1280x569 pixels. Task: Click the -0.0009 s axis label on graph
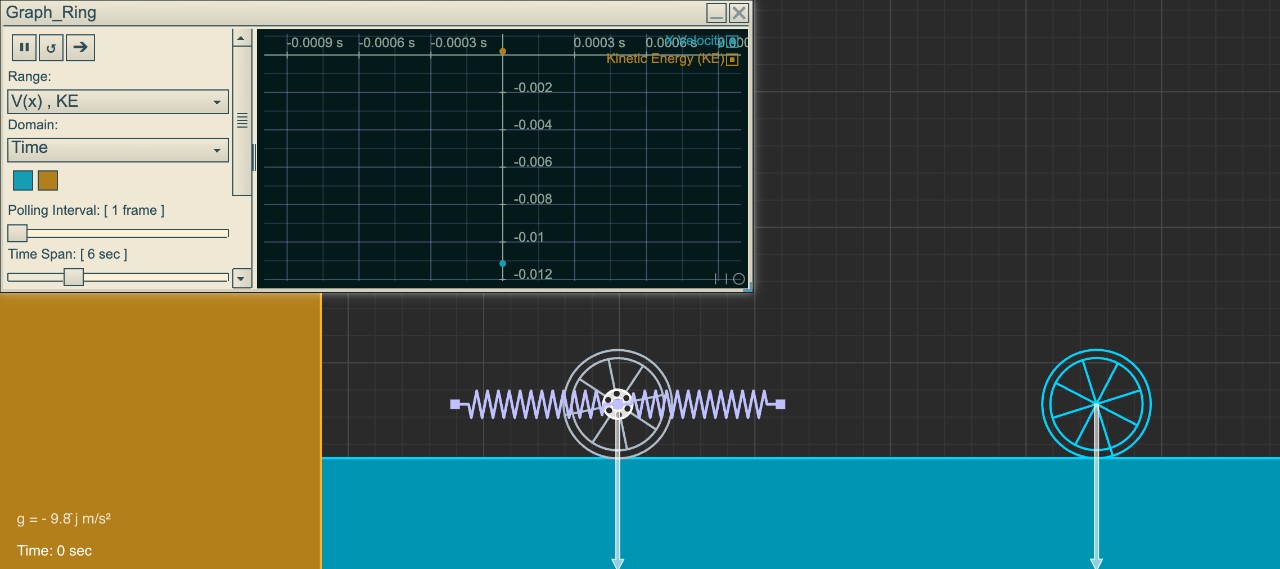pyautogui.click(x=315, y=43)
